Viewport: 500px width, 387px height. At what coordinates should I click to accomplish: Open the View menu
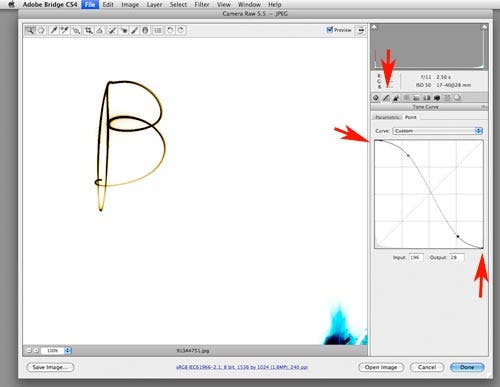coord(224,5)
